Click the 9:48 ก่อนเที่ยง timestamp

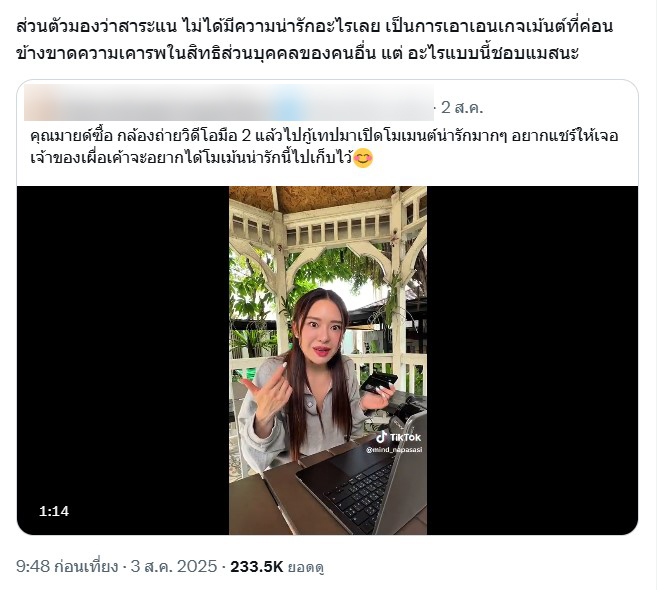point(67,567)
